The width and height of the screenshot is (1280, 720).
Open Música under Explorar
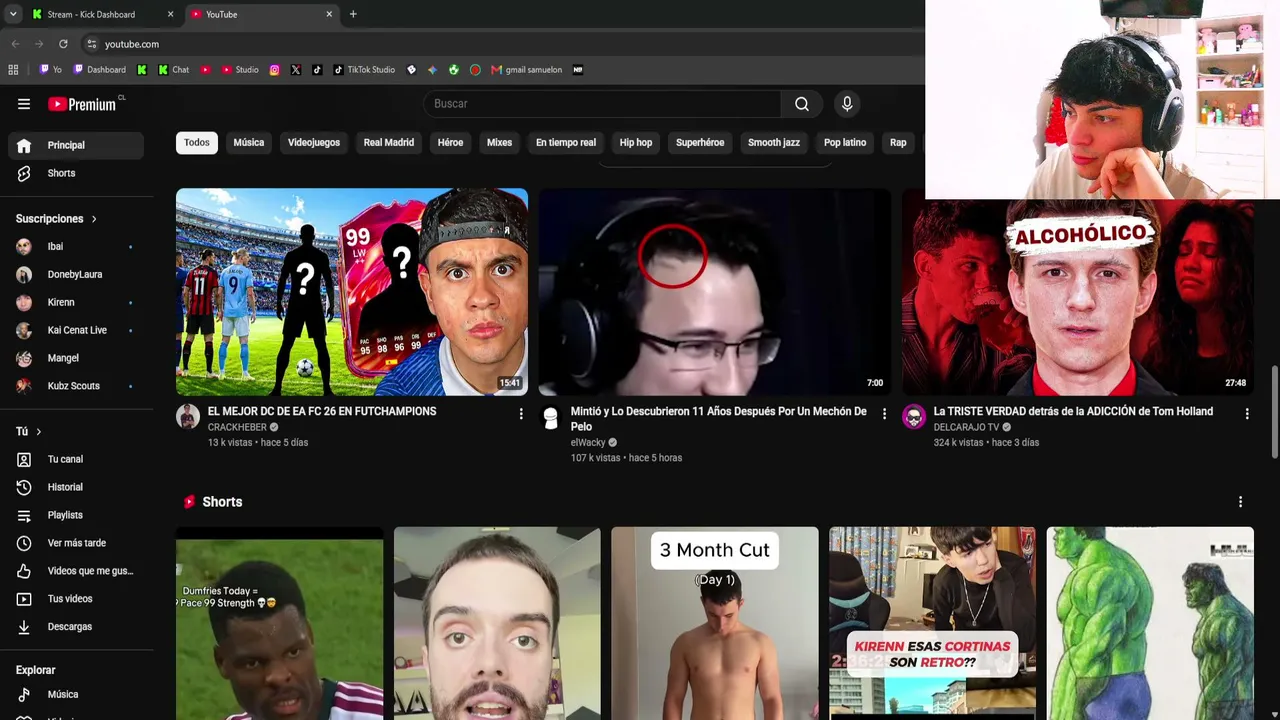tap(76, 694)
